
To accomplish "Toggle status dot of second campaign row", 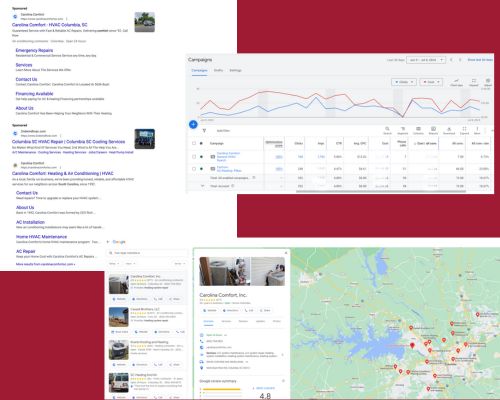I will [x=201, y=169].
